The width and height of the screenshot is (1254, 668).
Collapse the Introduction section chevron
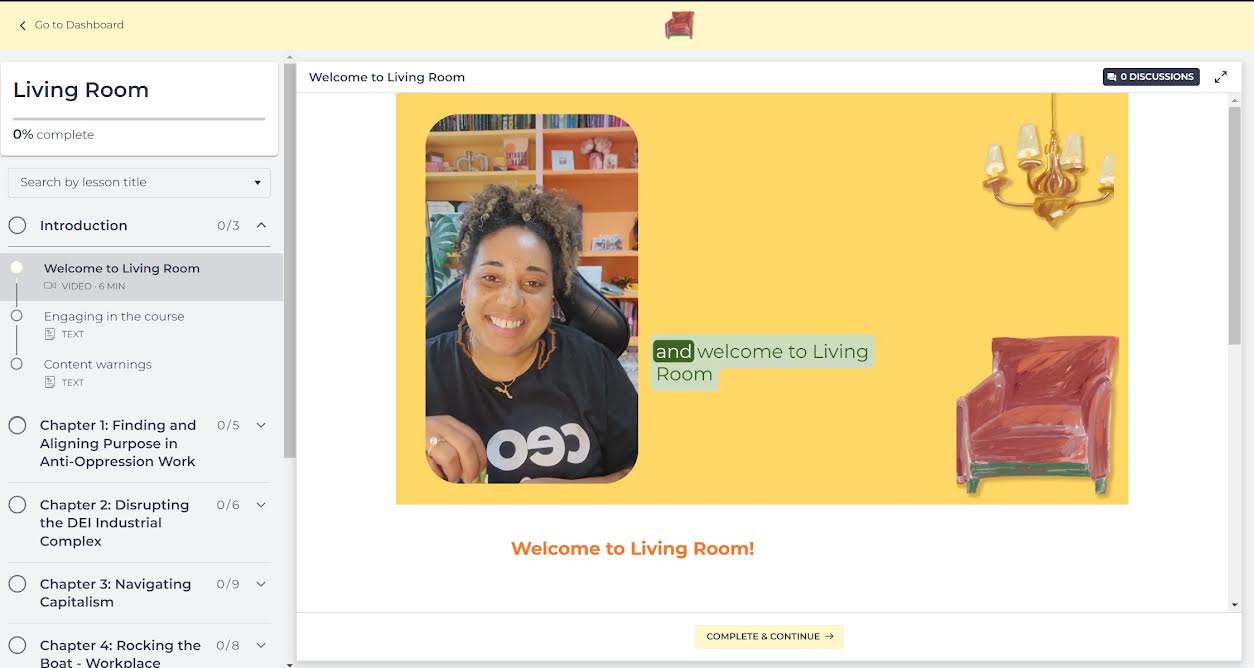(x=261, y=225)
